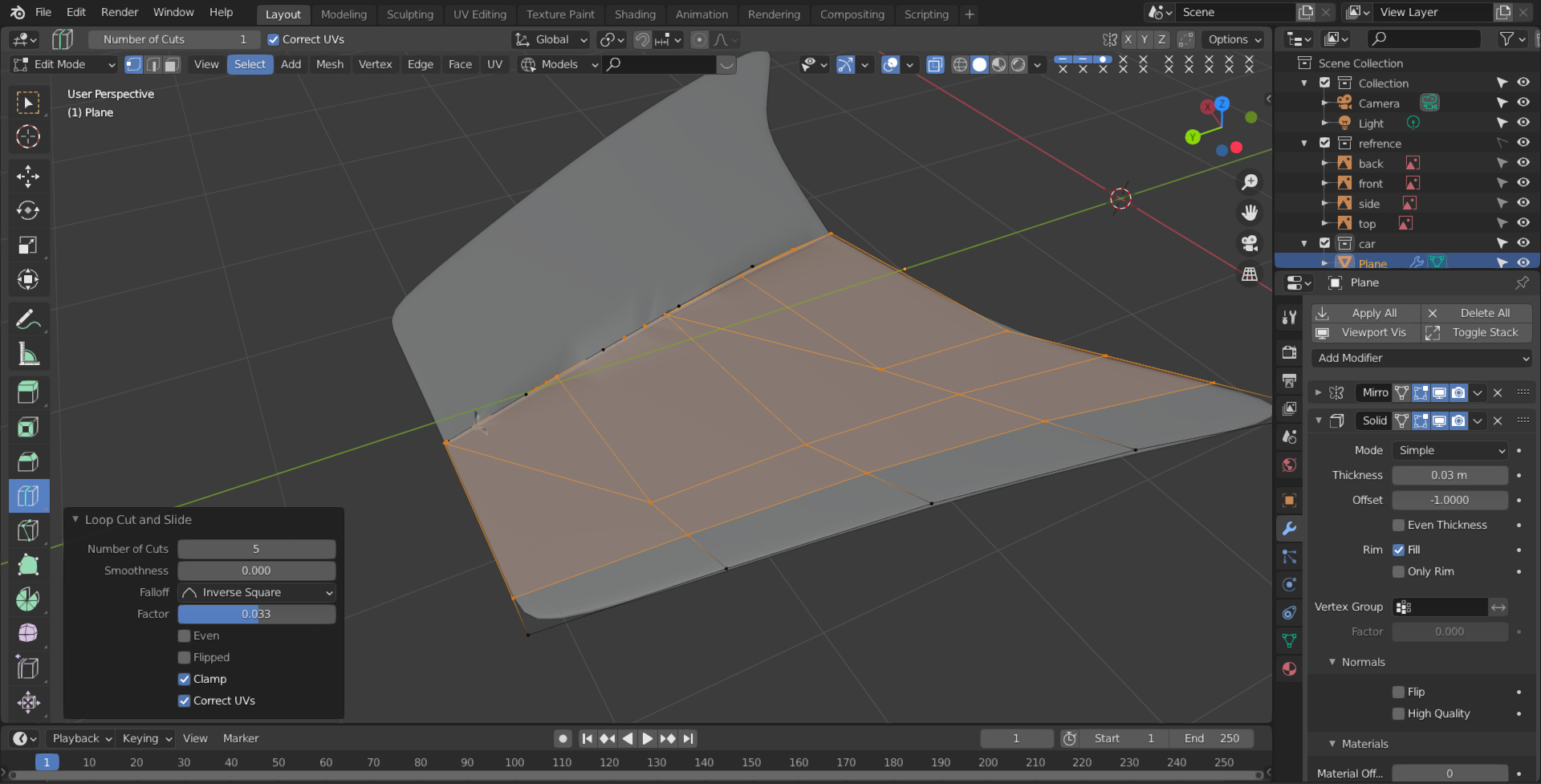Enable the Flipped checkbox
This screenshot has height=784, width=1541.
point(184,657)
